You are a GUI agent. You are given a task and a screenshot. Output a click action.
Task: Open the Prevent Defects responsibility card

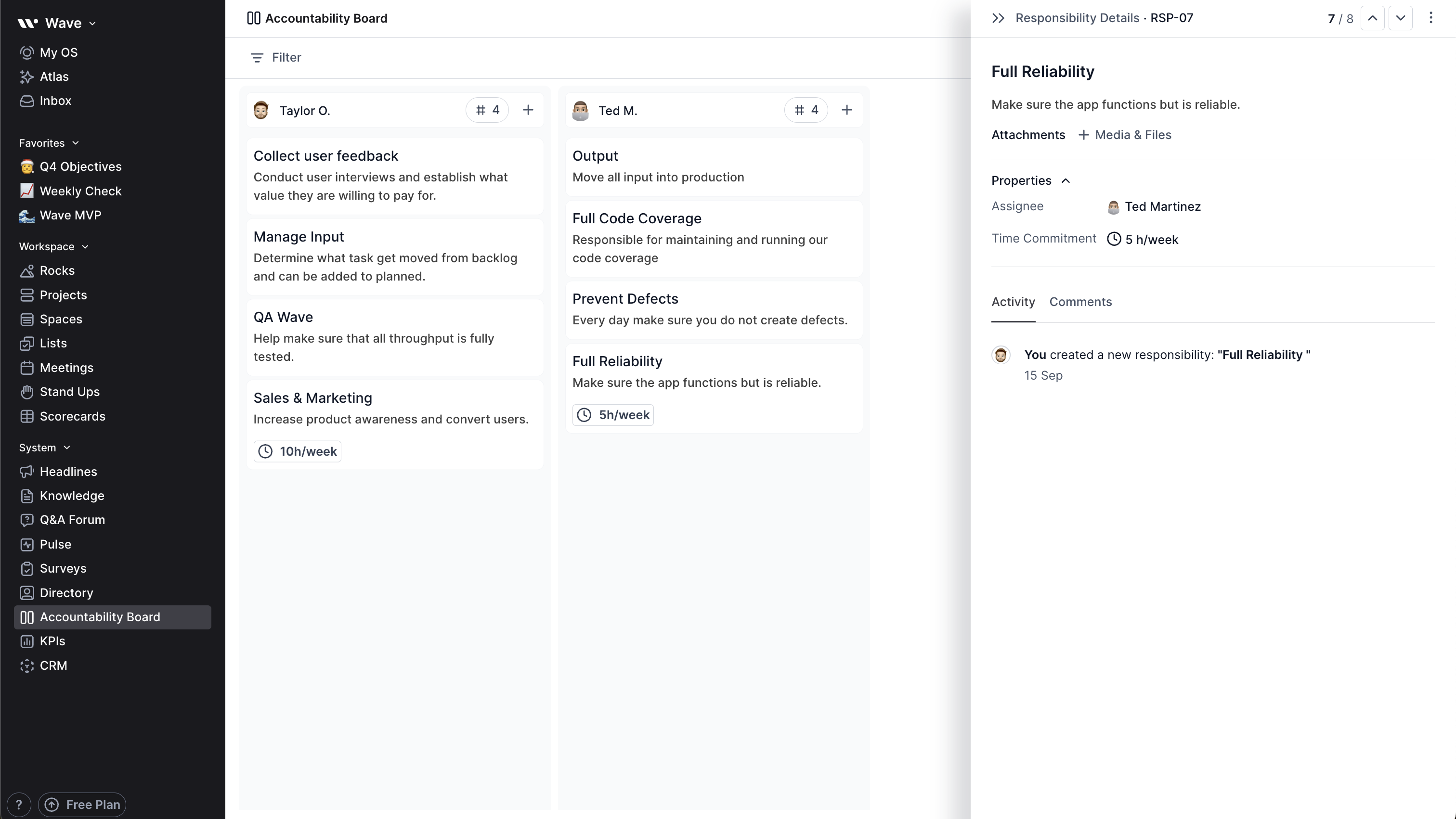click(x=713, y=309)
